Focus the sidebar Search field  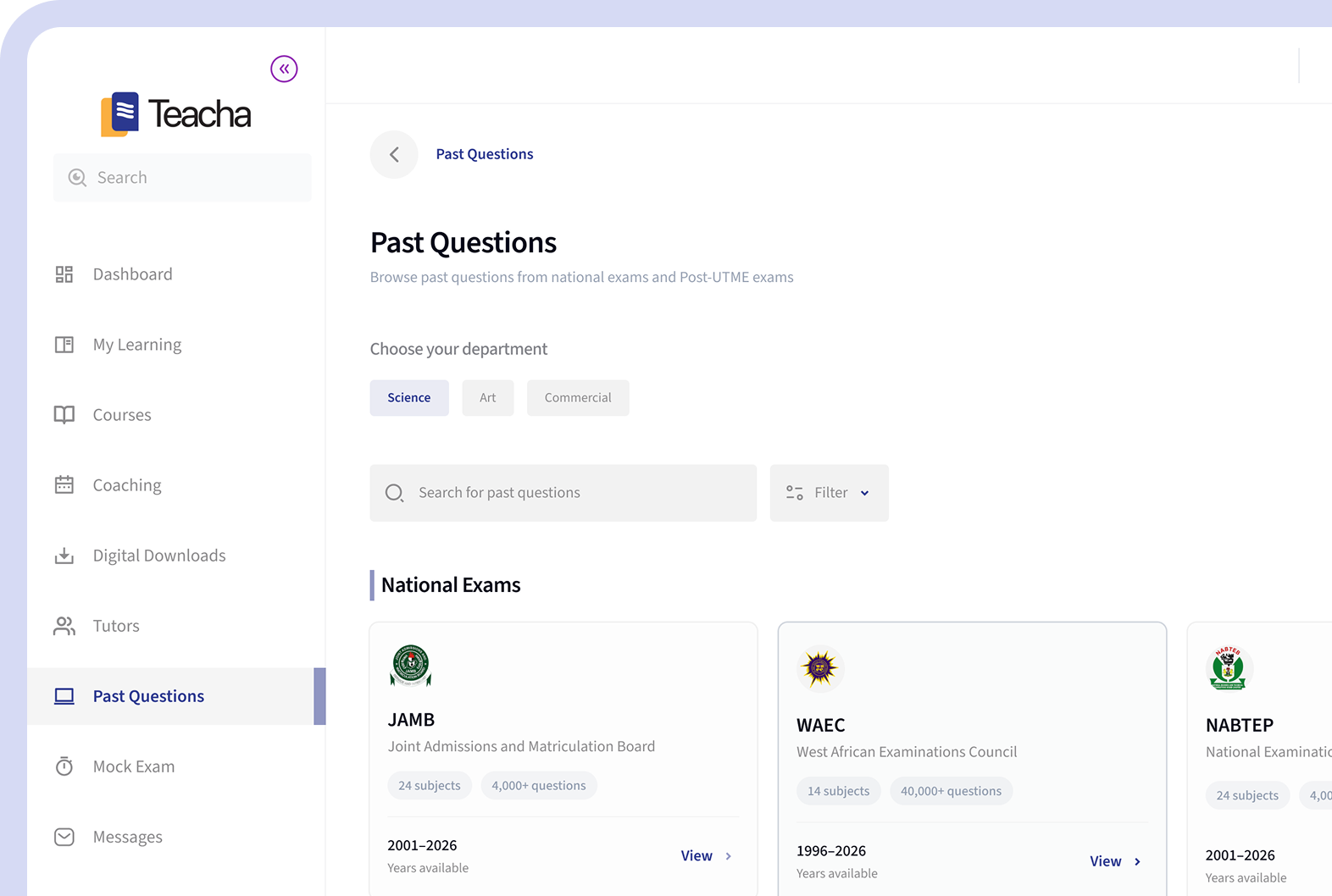click(182, 177)
